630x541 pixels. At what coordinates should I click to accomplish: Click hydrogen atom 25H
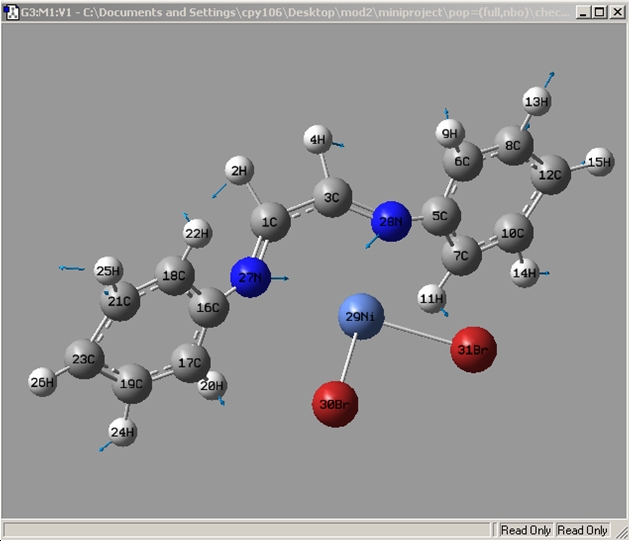(108, 271)
